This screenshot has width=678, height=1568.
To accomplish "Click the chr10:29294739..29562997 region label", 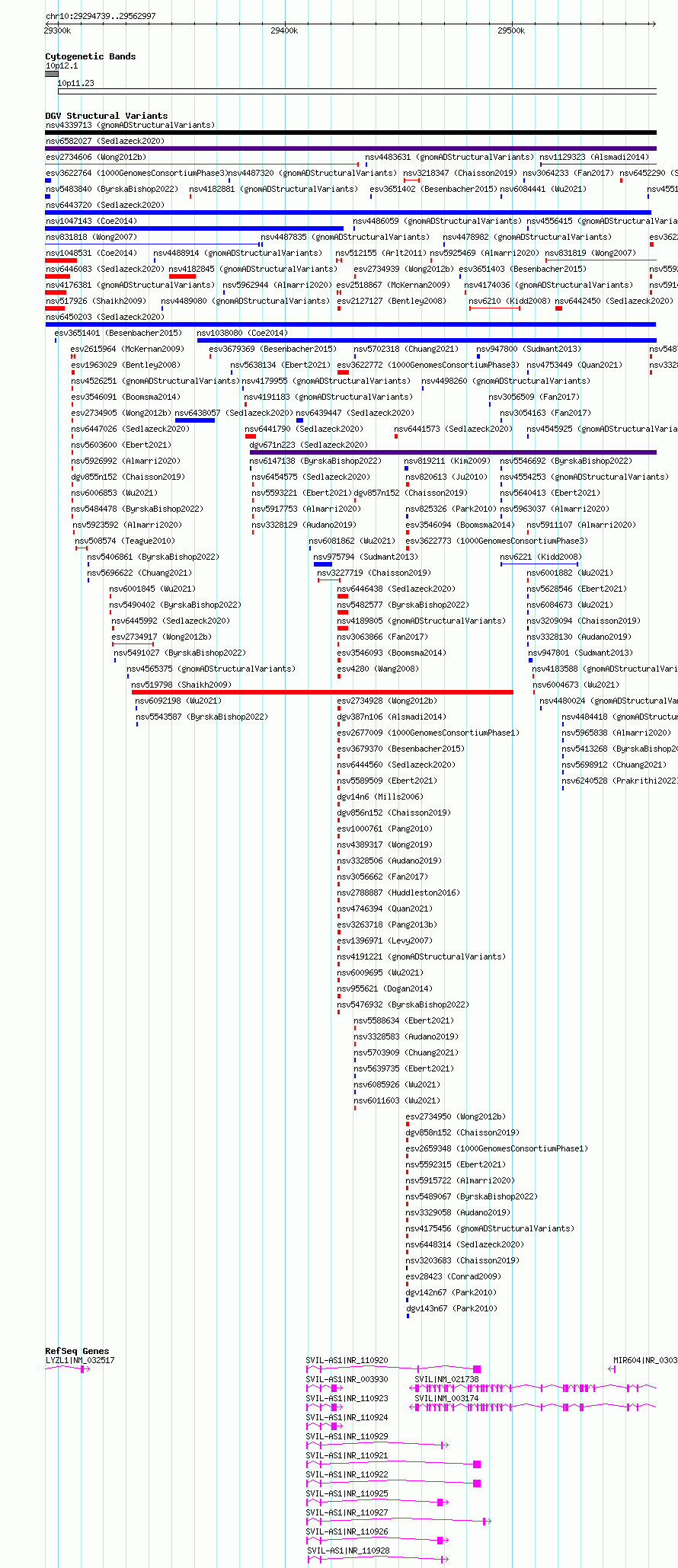I will pos(101,16).
